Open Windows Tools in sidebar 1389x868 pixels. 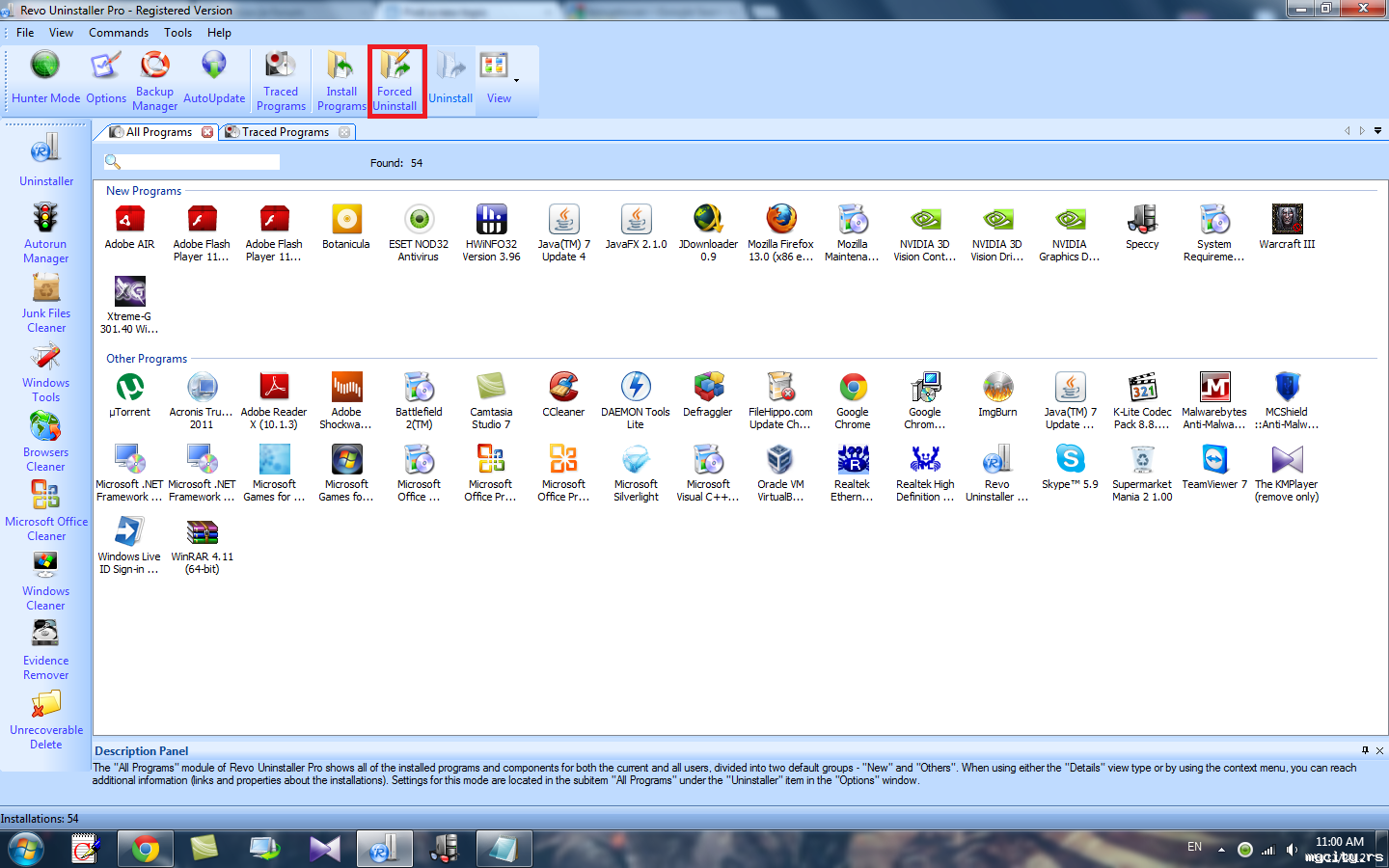click(x=46, y=371)
